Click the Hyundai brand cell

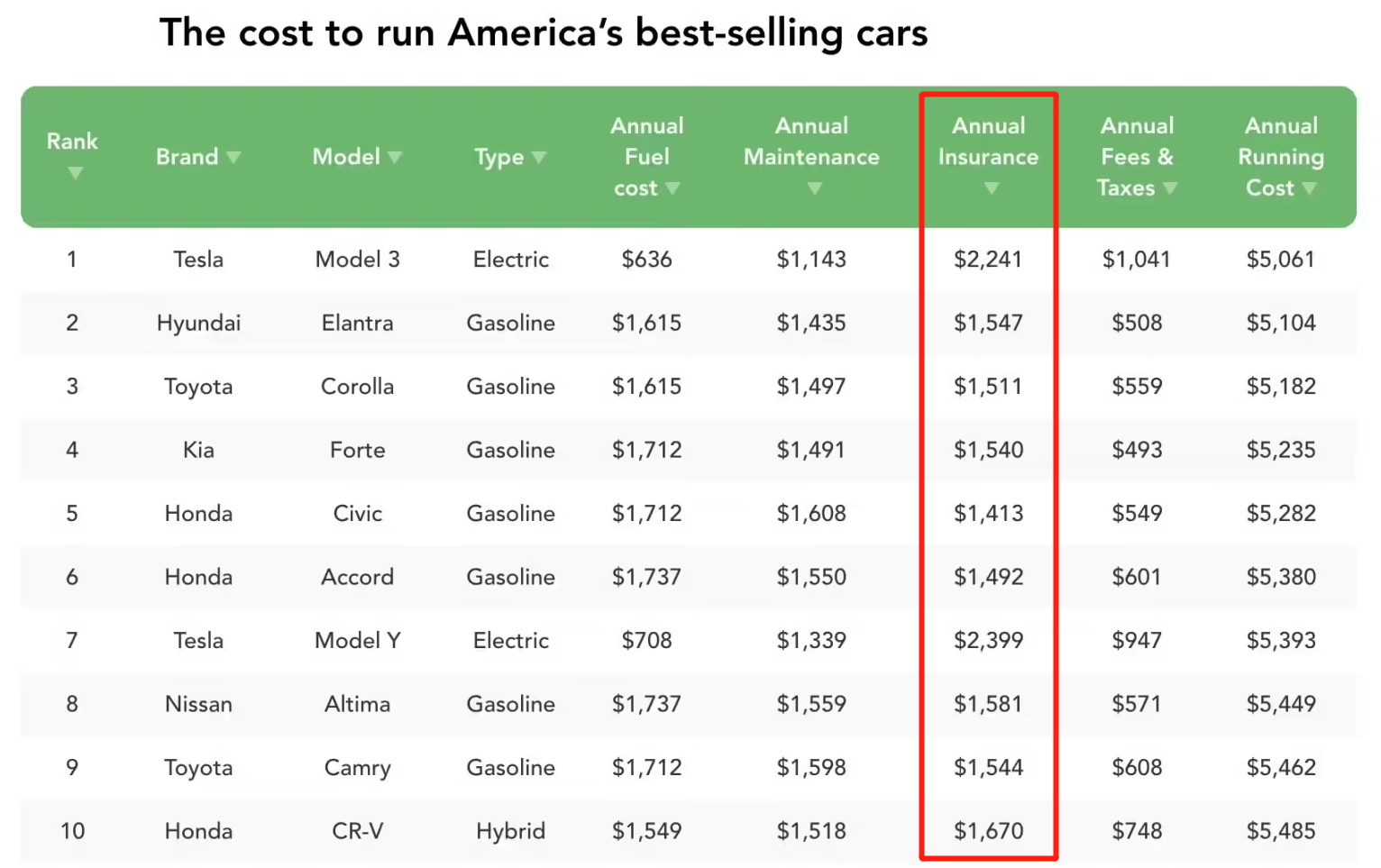tap(198, 323)
